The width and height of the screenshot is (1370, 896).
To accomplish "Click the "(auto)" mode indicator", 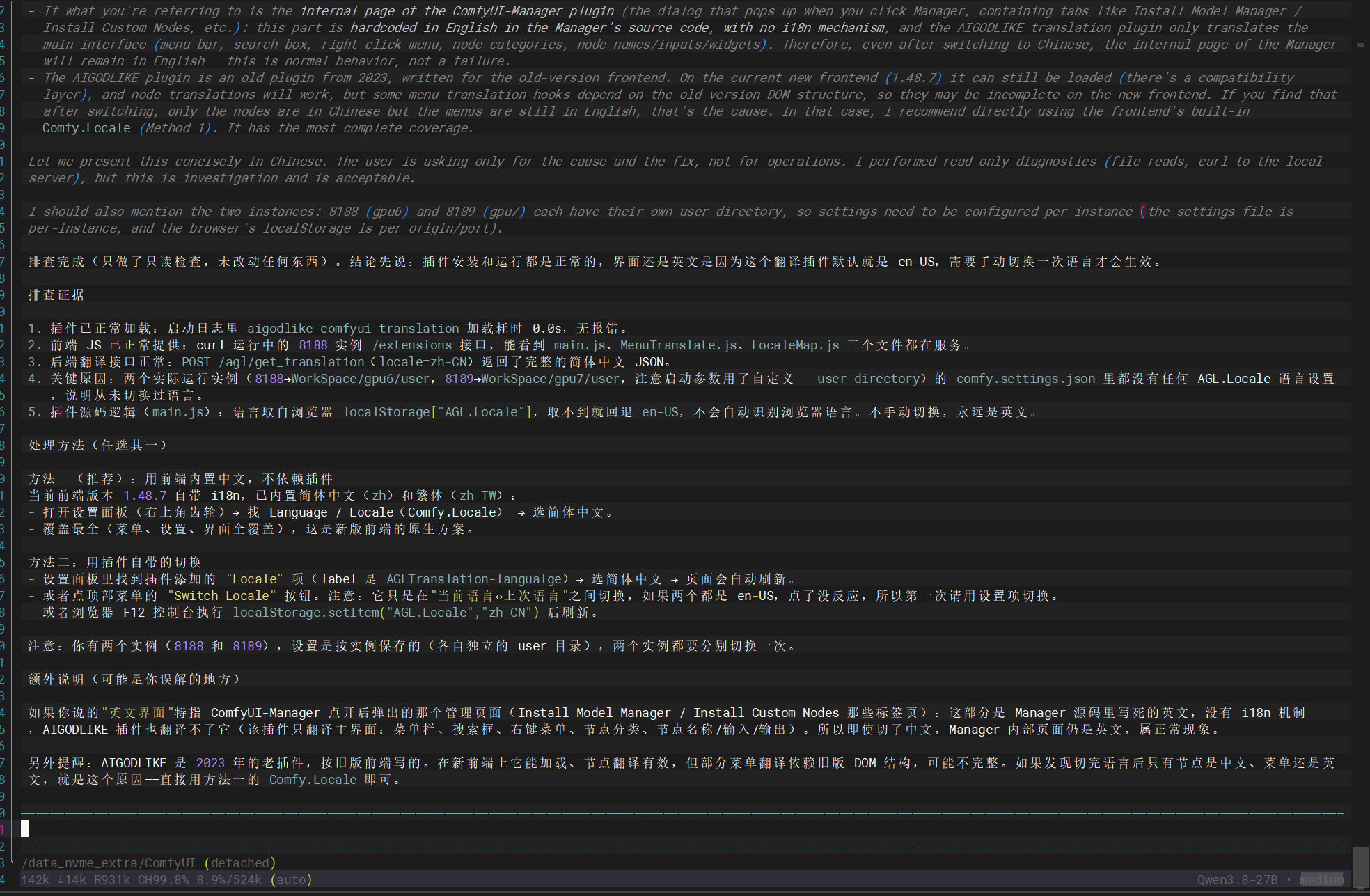I will (x=291, y=880).
